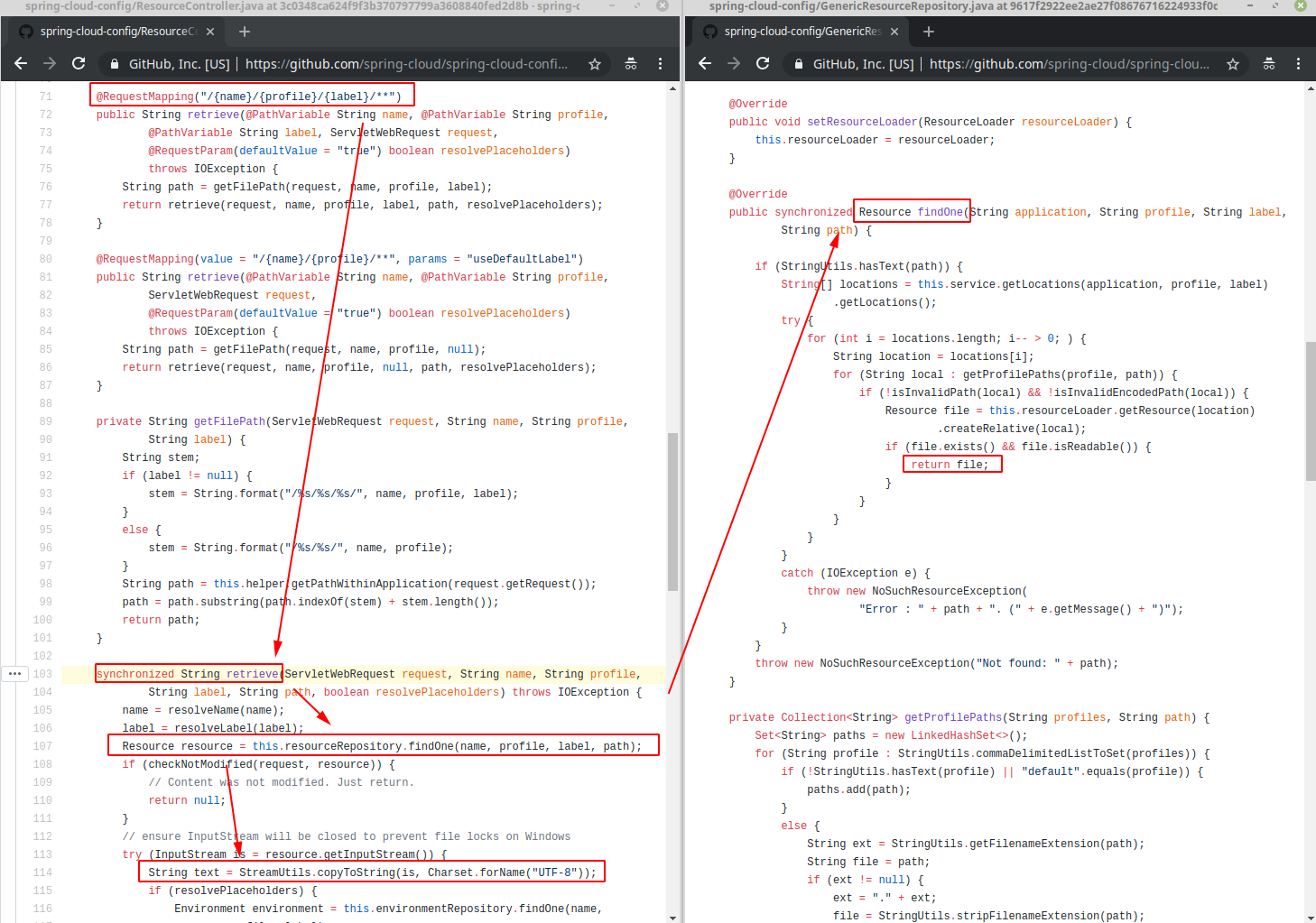Click the 'getProfilePaths' method declaration name
1316x923 pixels.
953,717
